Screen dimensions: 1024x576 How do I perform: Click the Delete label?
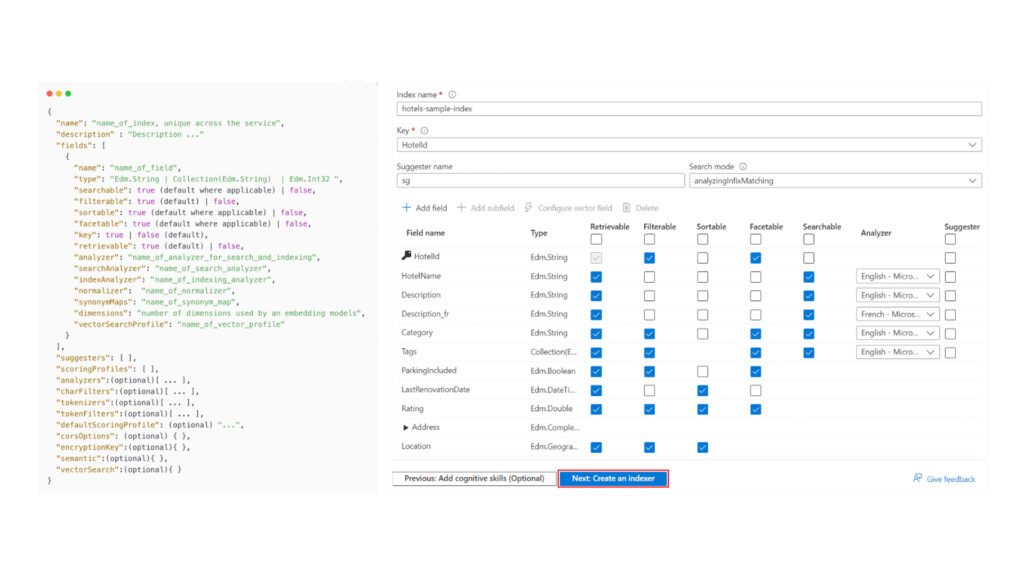tap(647, 208)
